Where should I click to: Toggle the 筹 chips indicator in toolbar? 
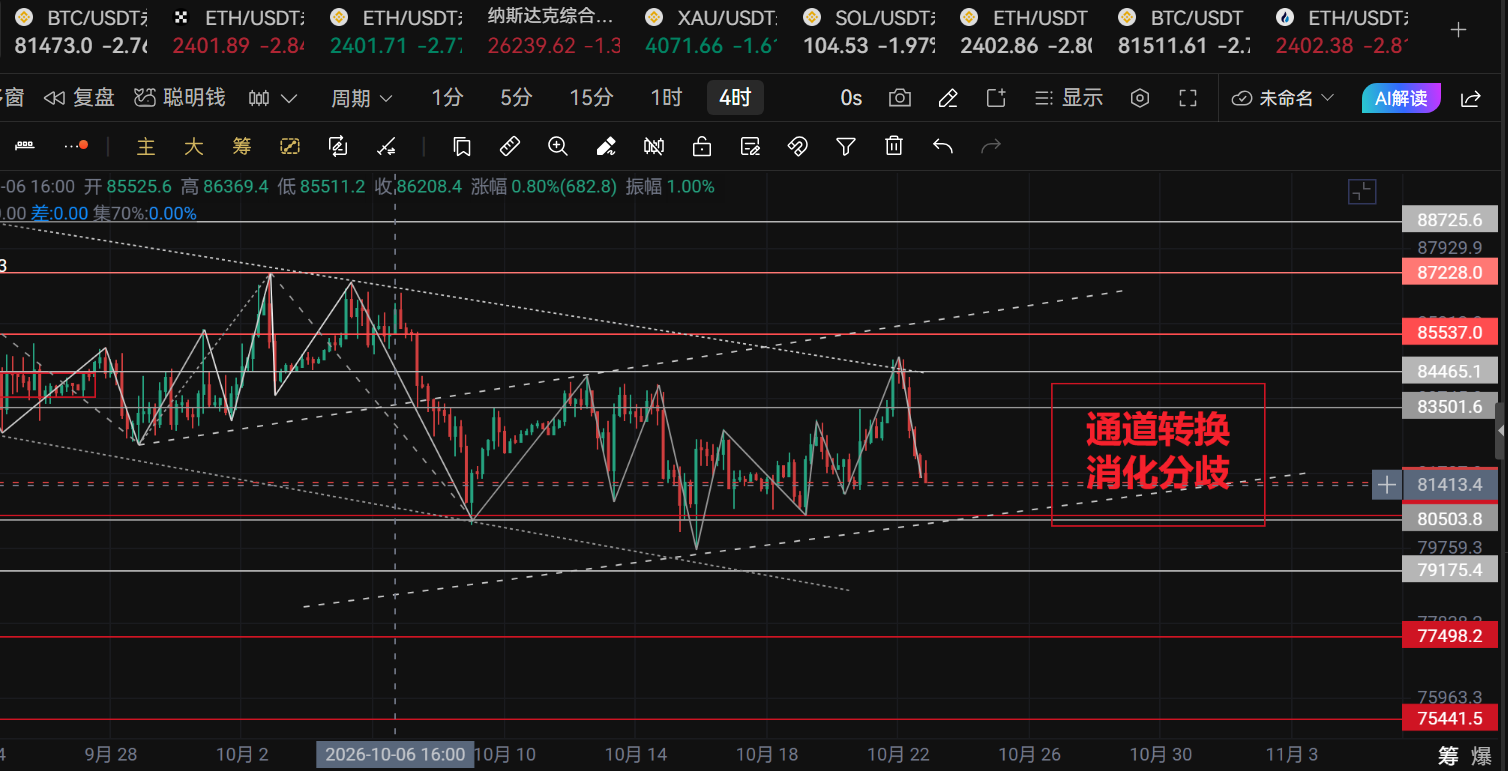coord(242,147)
